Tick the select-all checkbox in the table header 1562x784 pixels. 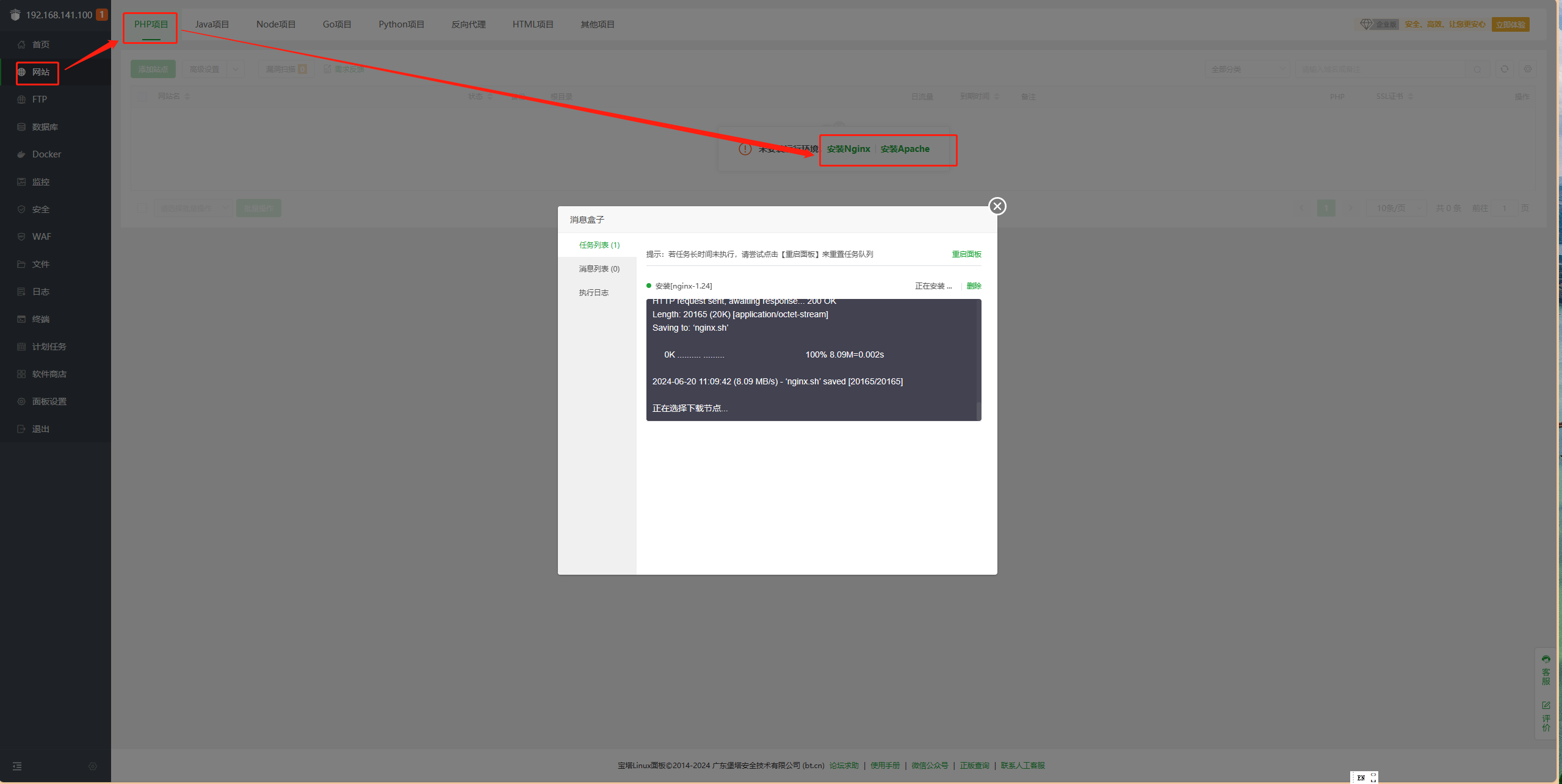(x=142, y=96)
